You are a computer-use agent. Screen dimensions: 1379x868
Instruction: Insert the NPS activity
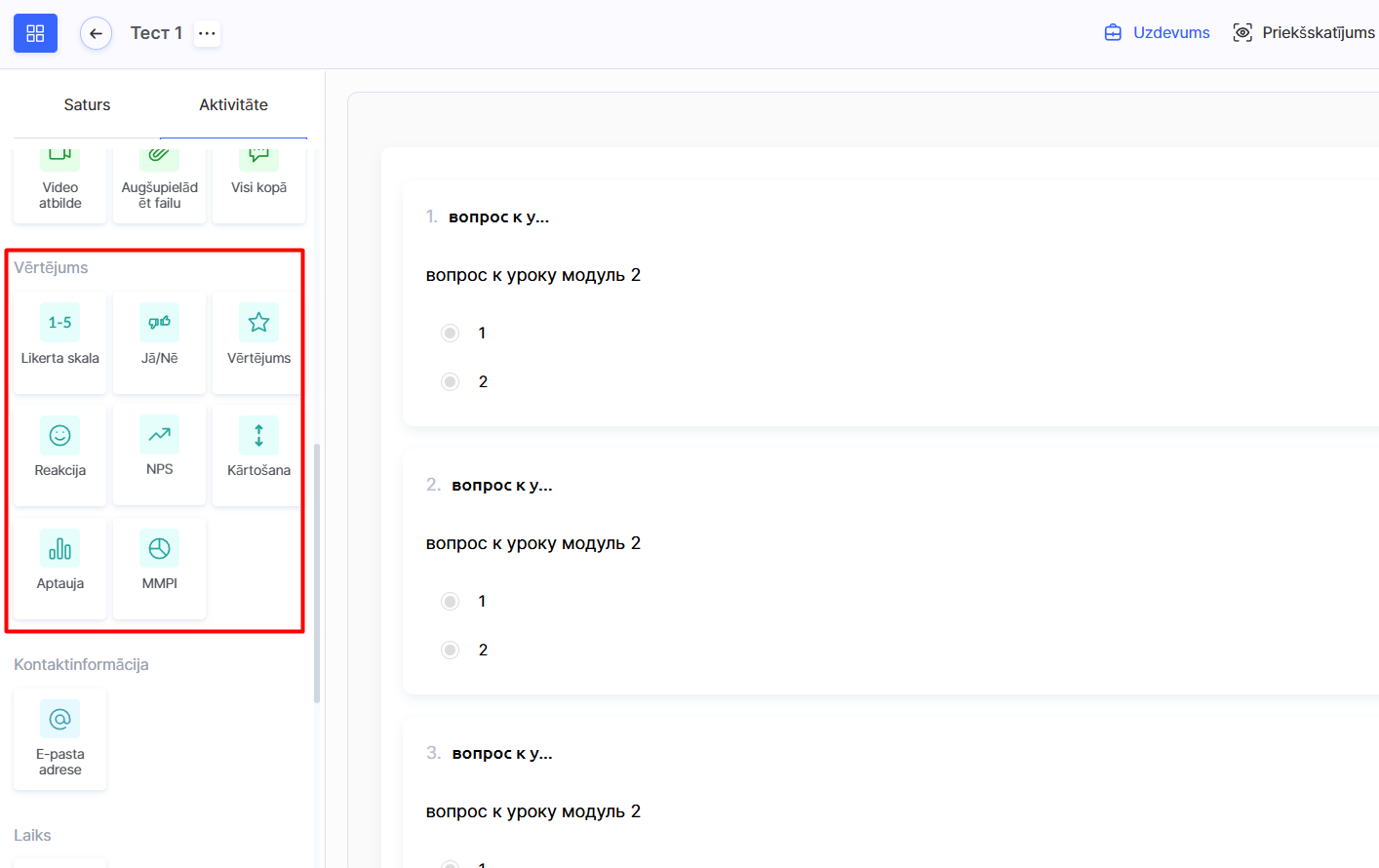click(159, 449)
